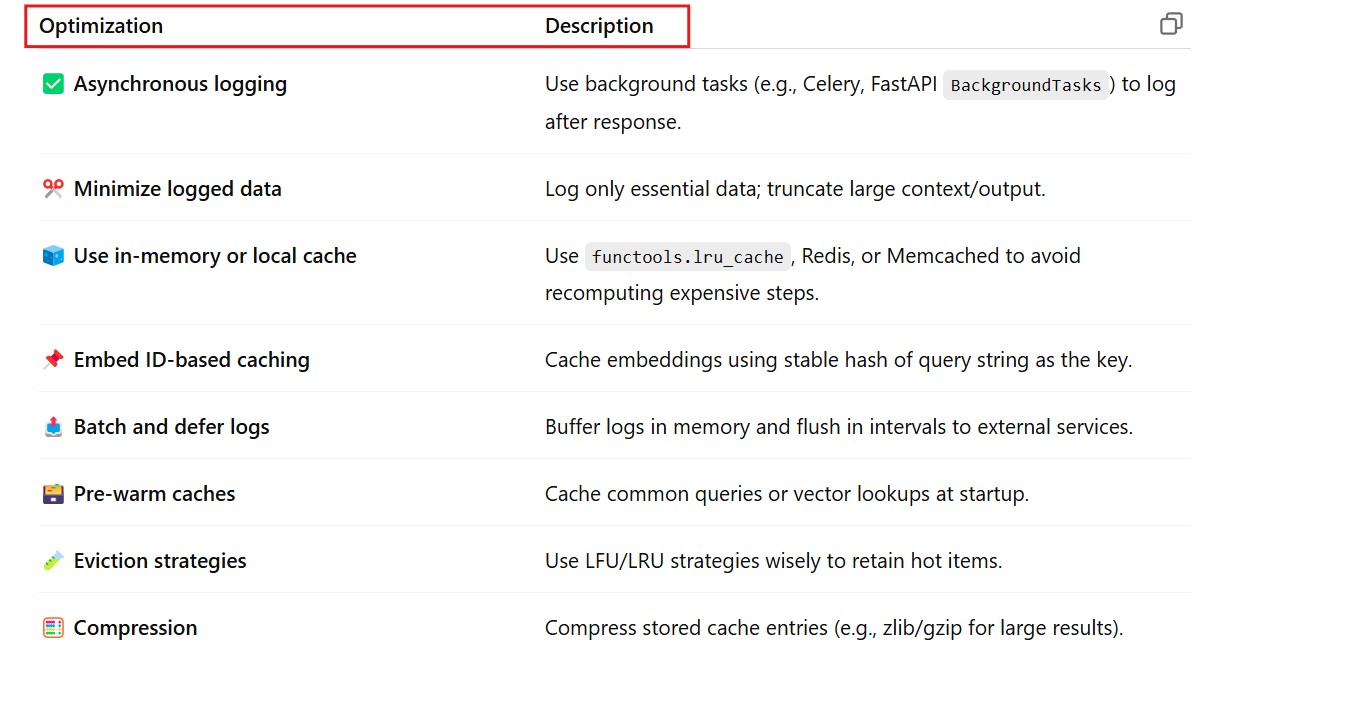Click the red pushpin emoji icon
The height and width of the screenshot is (713, 1357).
(x=53, y=360)
